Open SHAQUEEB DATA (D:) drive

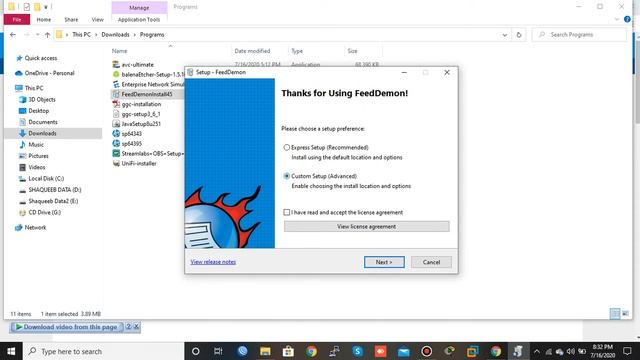(55, 190)
